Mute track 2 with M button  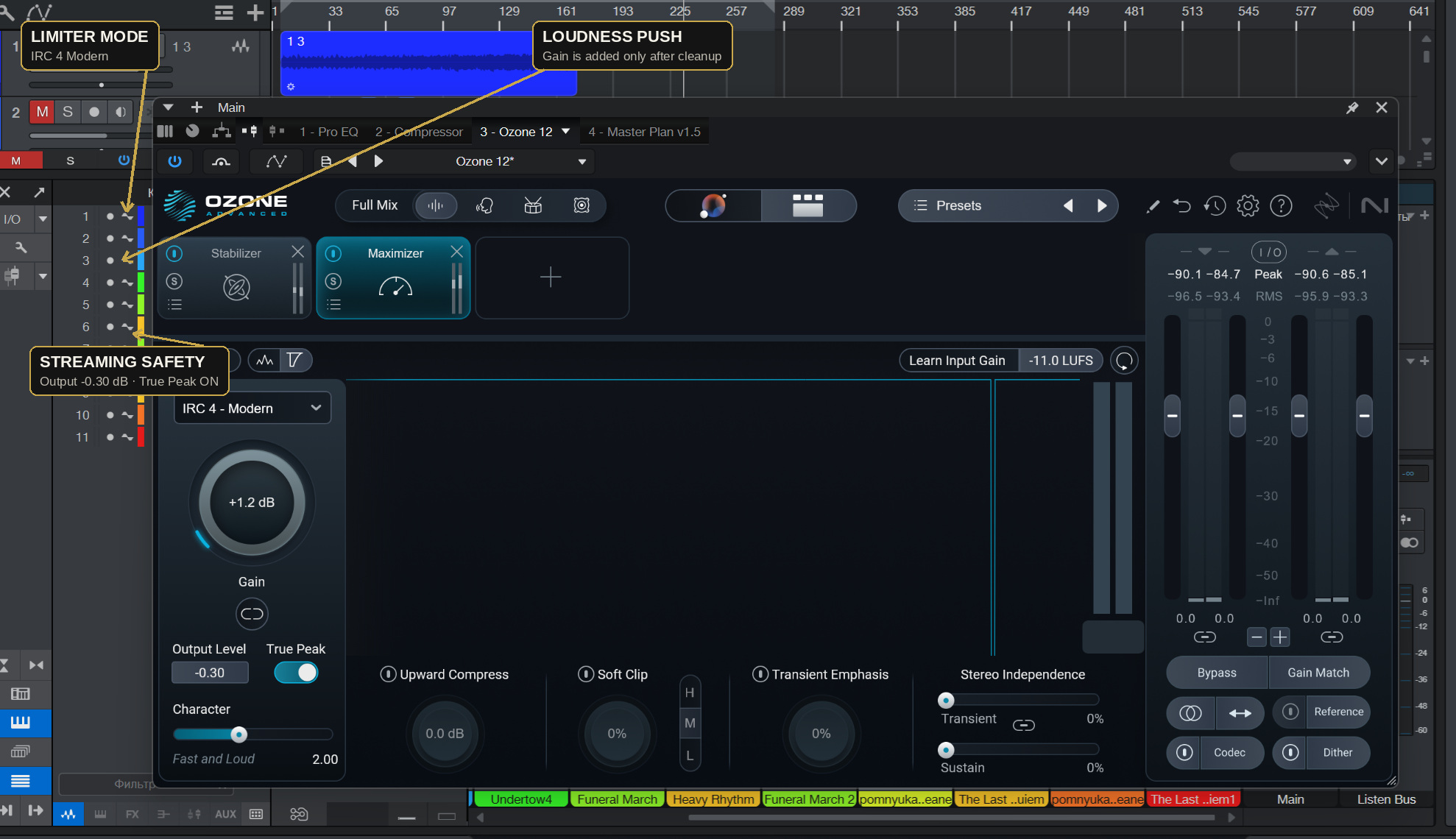42,112
